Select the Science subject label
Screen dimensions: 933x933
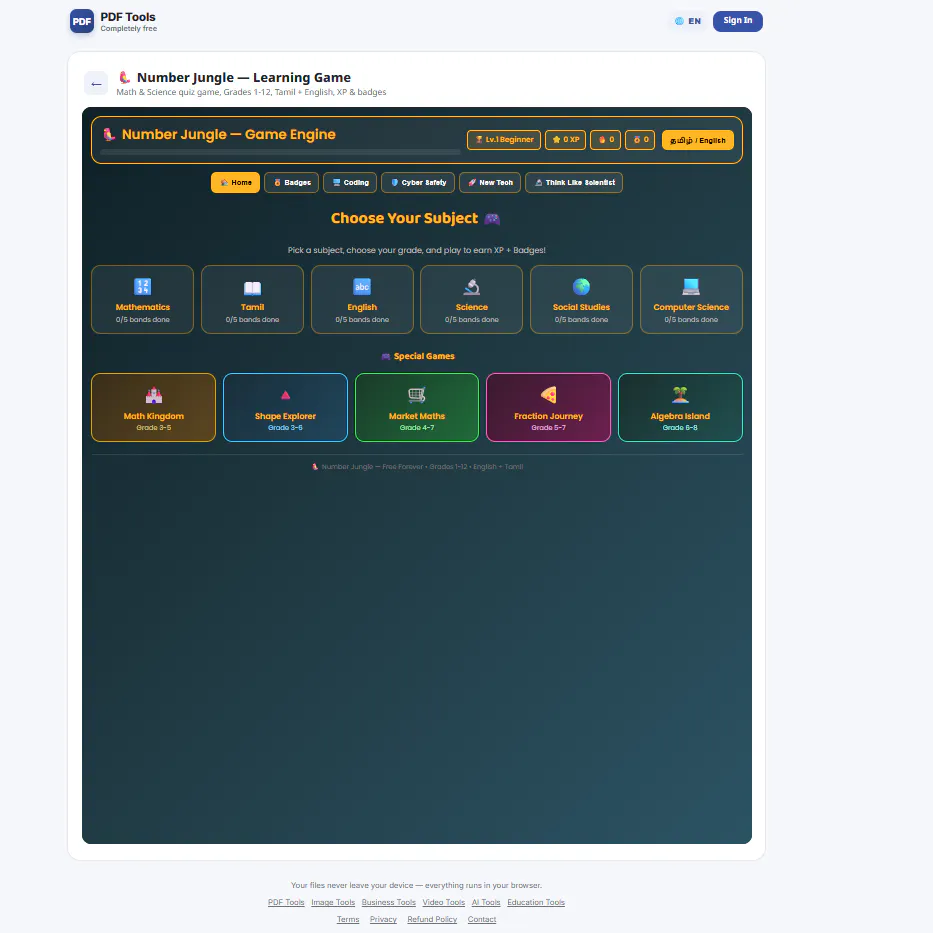(x=471, y=307)
